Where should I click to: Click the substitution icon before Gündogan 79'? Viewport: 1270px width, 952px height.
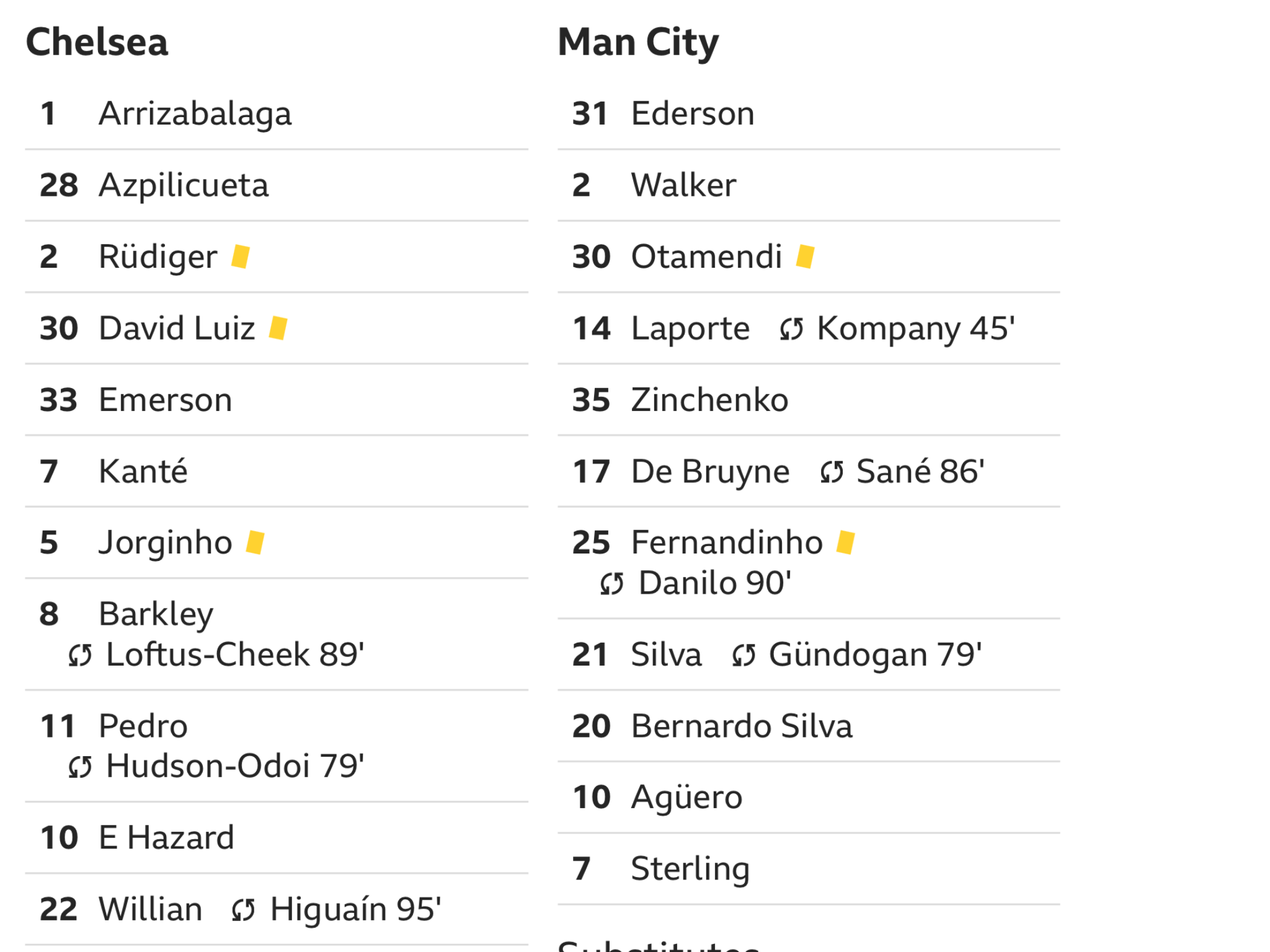(744, 655)
